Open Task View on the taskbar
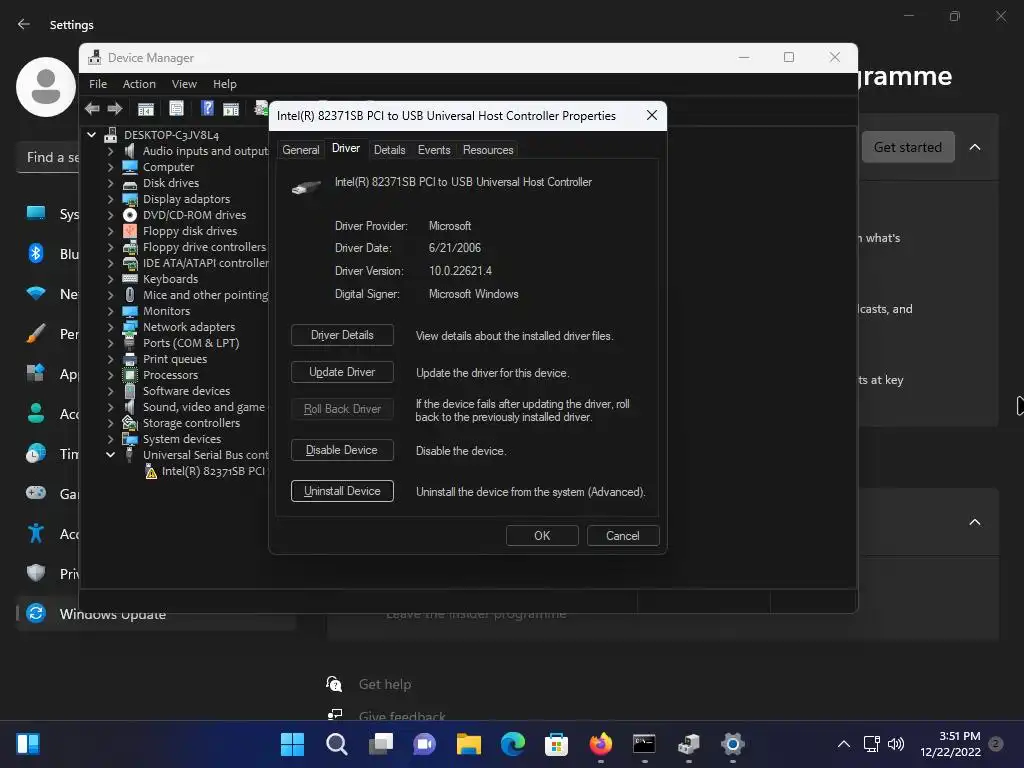This screenshot has width=1024, height=768. 381,744
